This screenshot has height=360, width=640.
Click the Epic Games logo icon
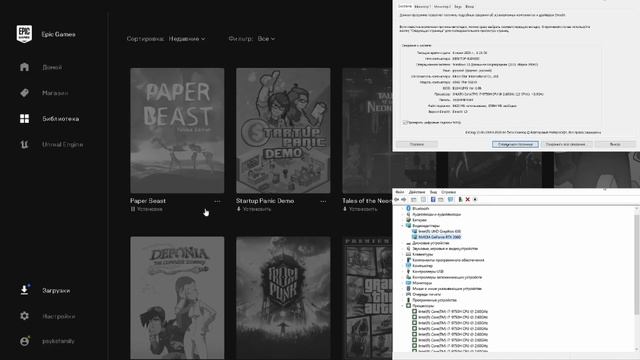click(24, 33)
